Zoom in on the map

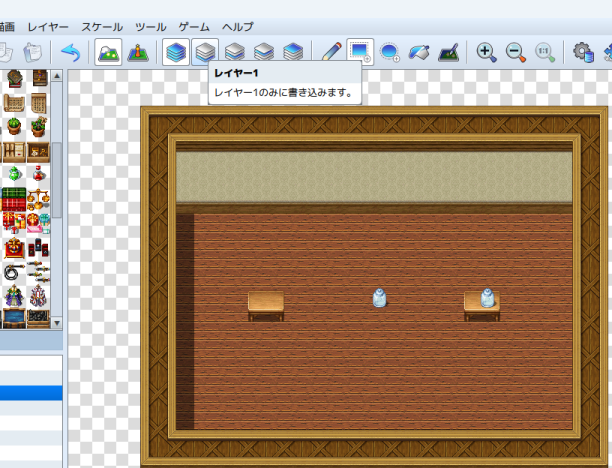coord(487,52)
